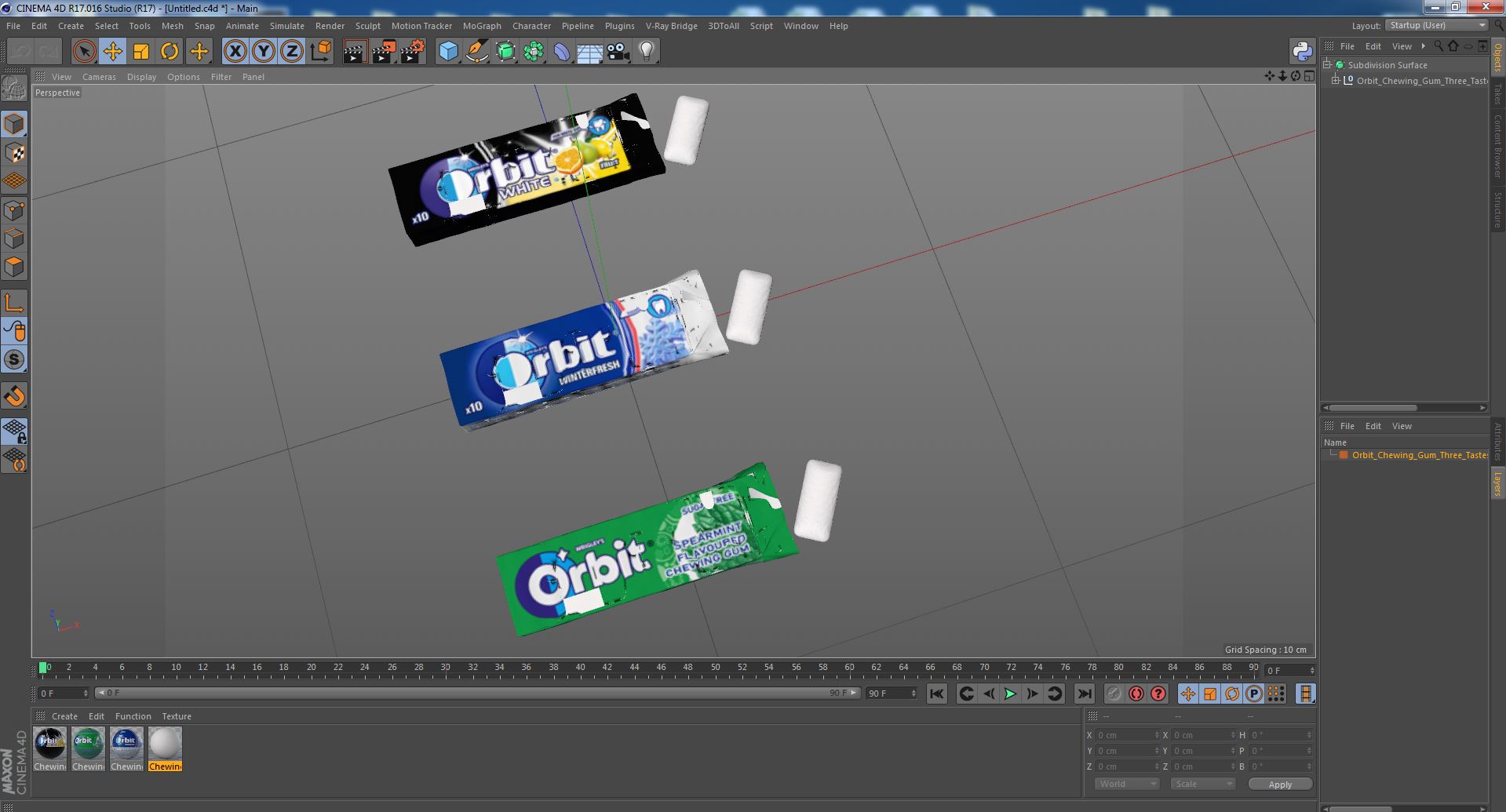The height and width of the screenshot is (812, 1506).
Task: Select Orbit_Chewing_Gum_Three_Taste layer in Layers panel
Action: [1419, 455]
